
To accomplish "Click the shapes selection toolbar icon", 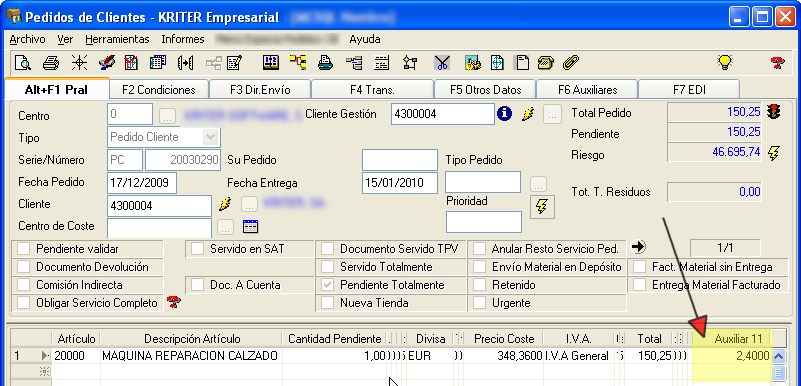I will point(409,63).
